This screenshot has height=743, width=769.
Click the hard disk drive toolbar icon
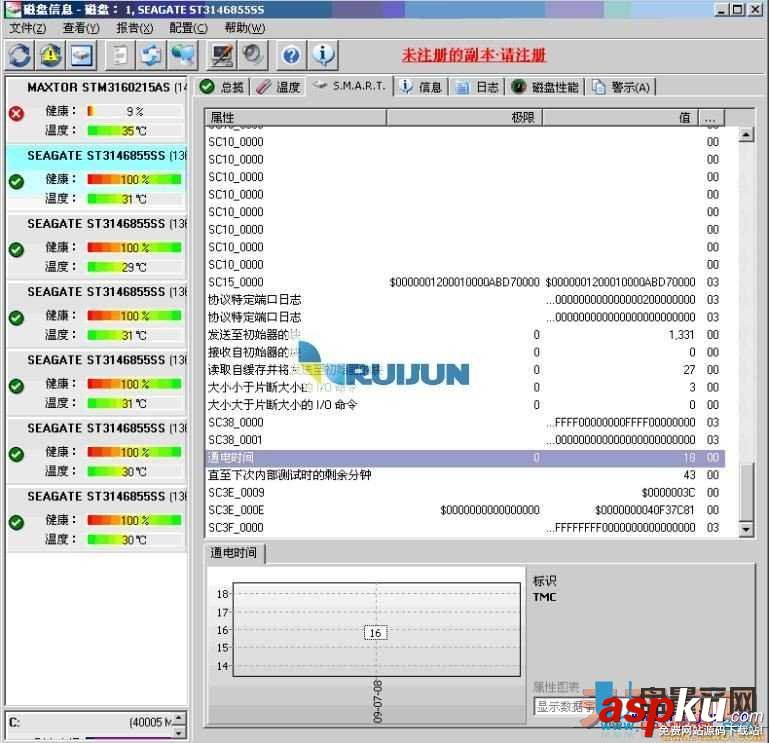click(x=81, y=55)
